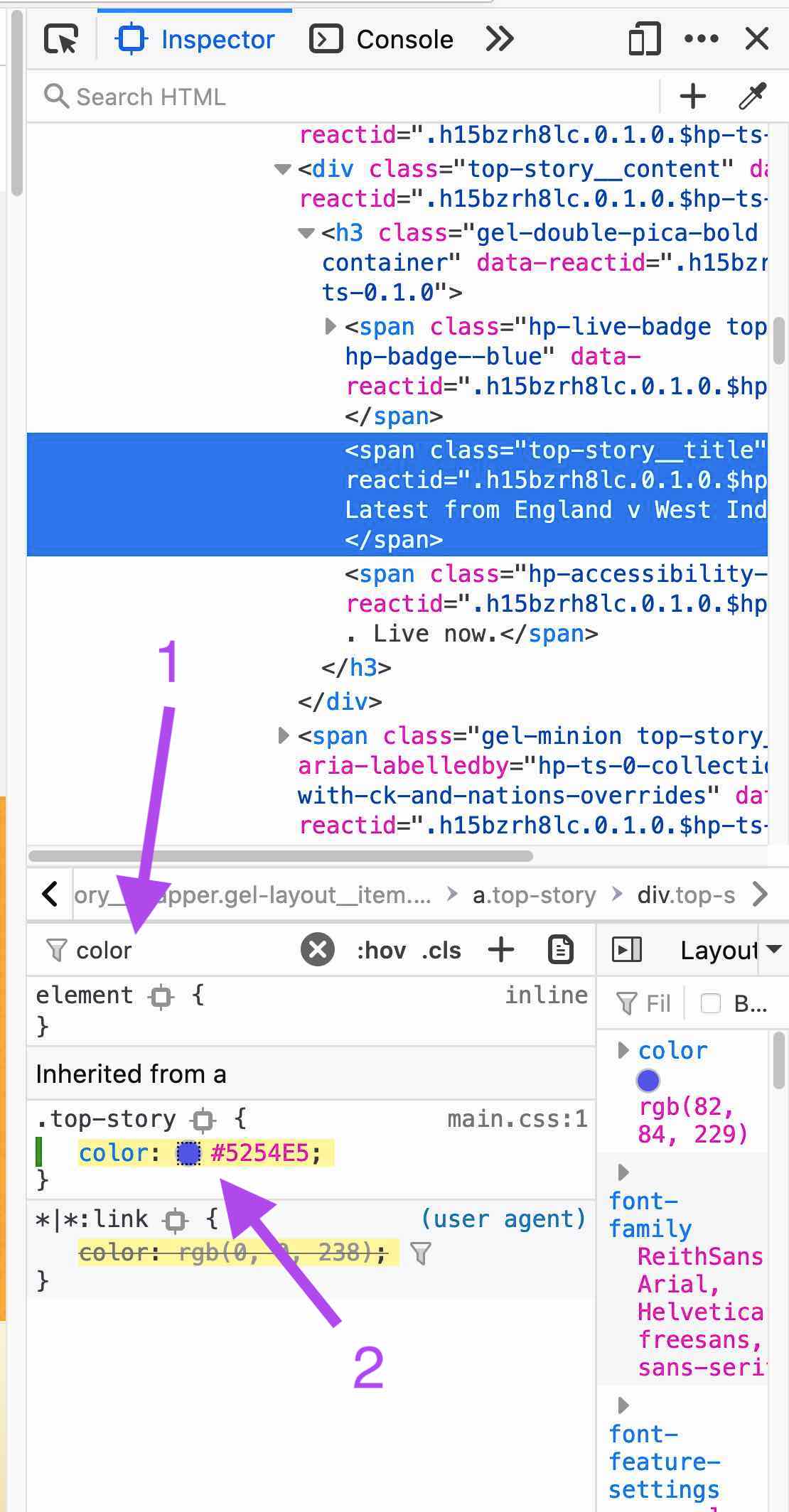
Task: Collapse the h3 gel-double-pica-bold node
Action: point(306,232)
